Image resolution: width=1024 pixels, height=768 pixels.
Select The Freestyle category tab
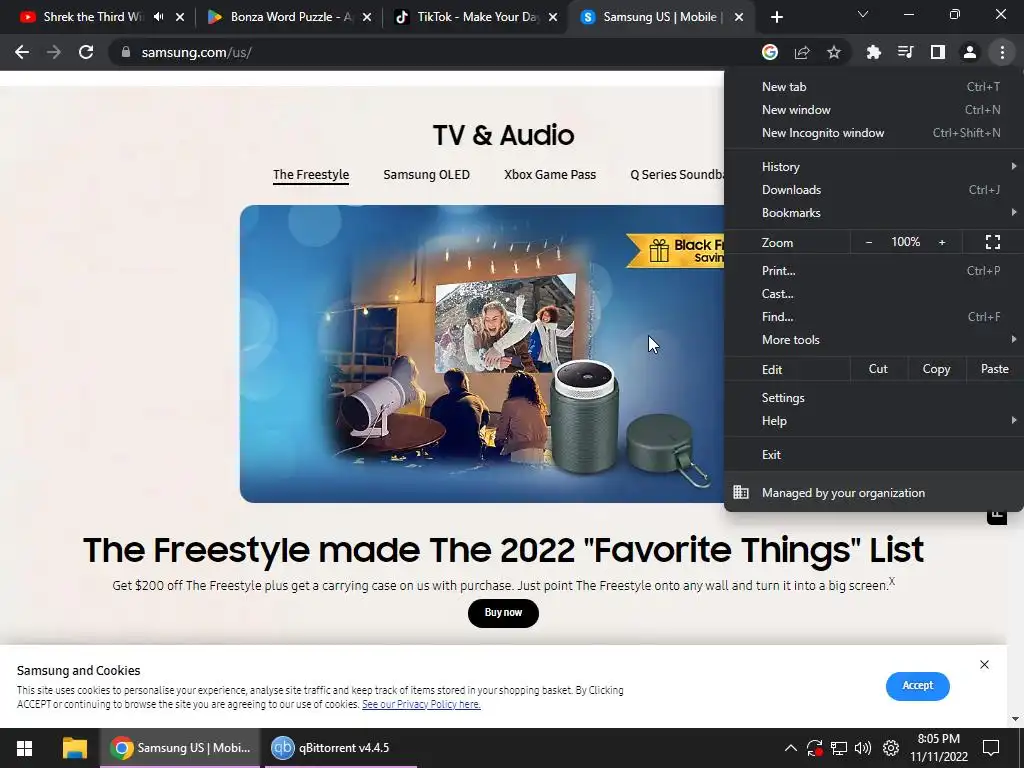(311, 174)
